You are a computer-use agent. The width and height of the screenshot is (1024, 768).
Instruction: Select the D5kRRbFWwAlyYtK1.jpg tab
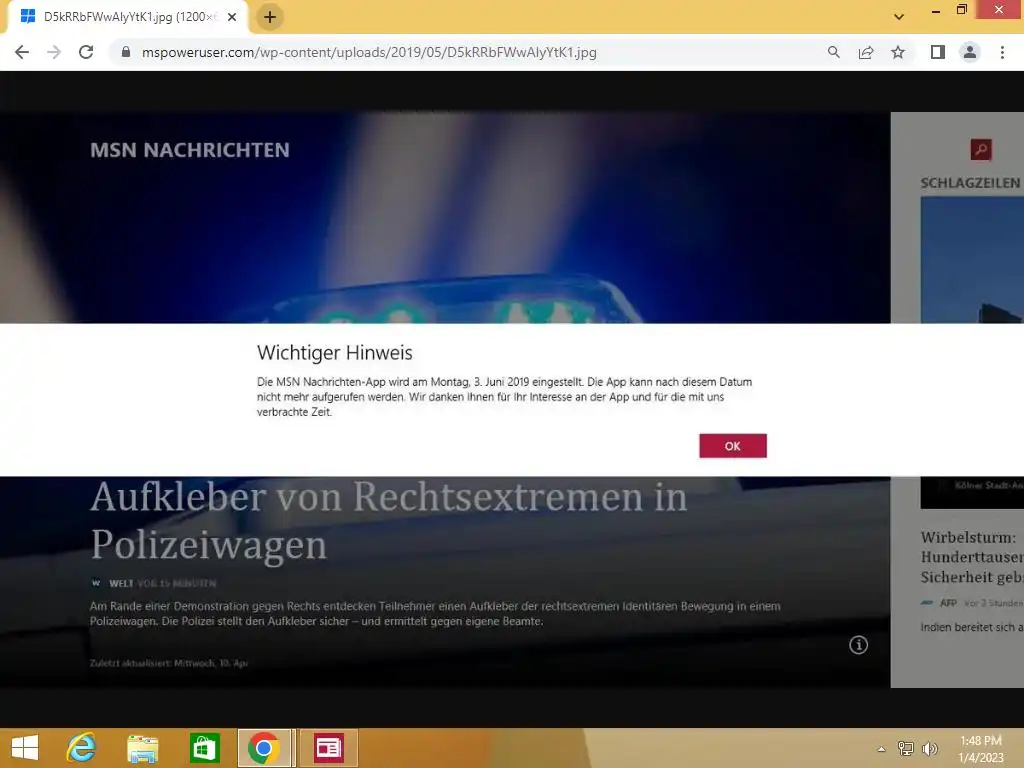point(127,17)
